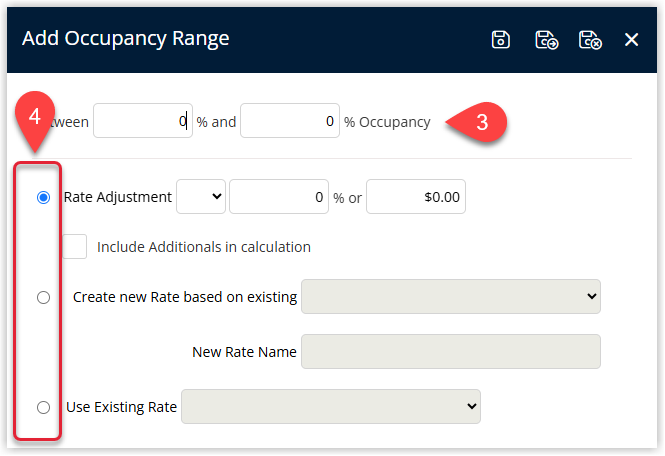This screenshot has height=456, width=665.
Task: Click the New Rate Name label
Action: (244, 352)
